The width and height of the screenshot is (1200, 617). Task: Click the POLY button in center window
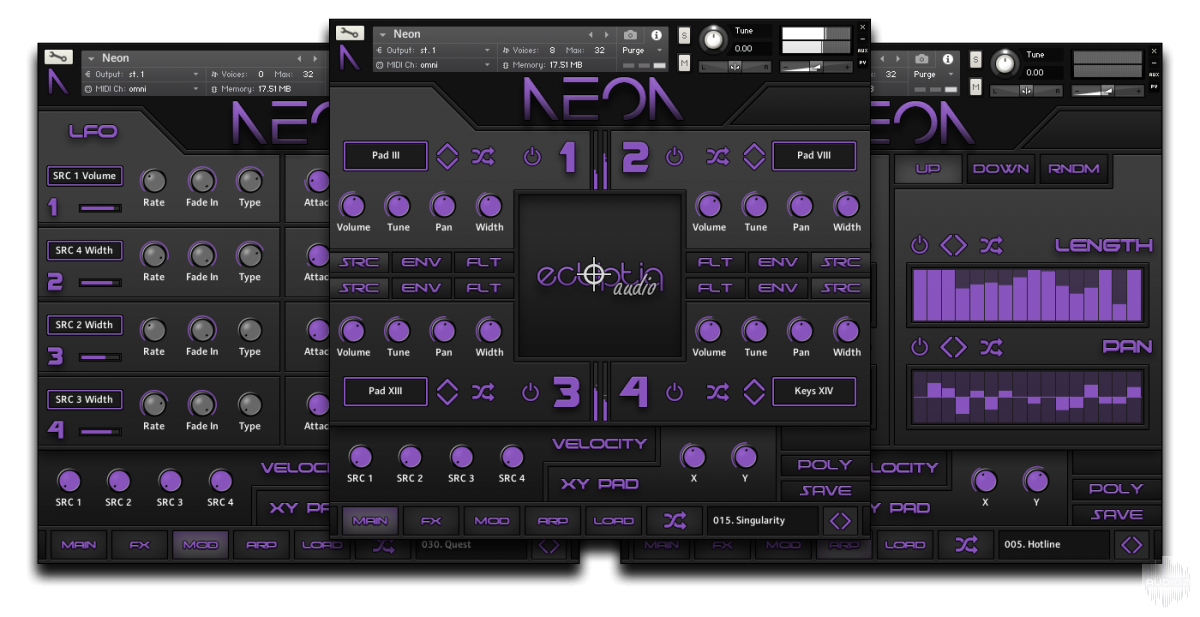825,465
